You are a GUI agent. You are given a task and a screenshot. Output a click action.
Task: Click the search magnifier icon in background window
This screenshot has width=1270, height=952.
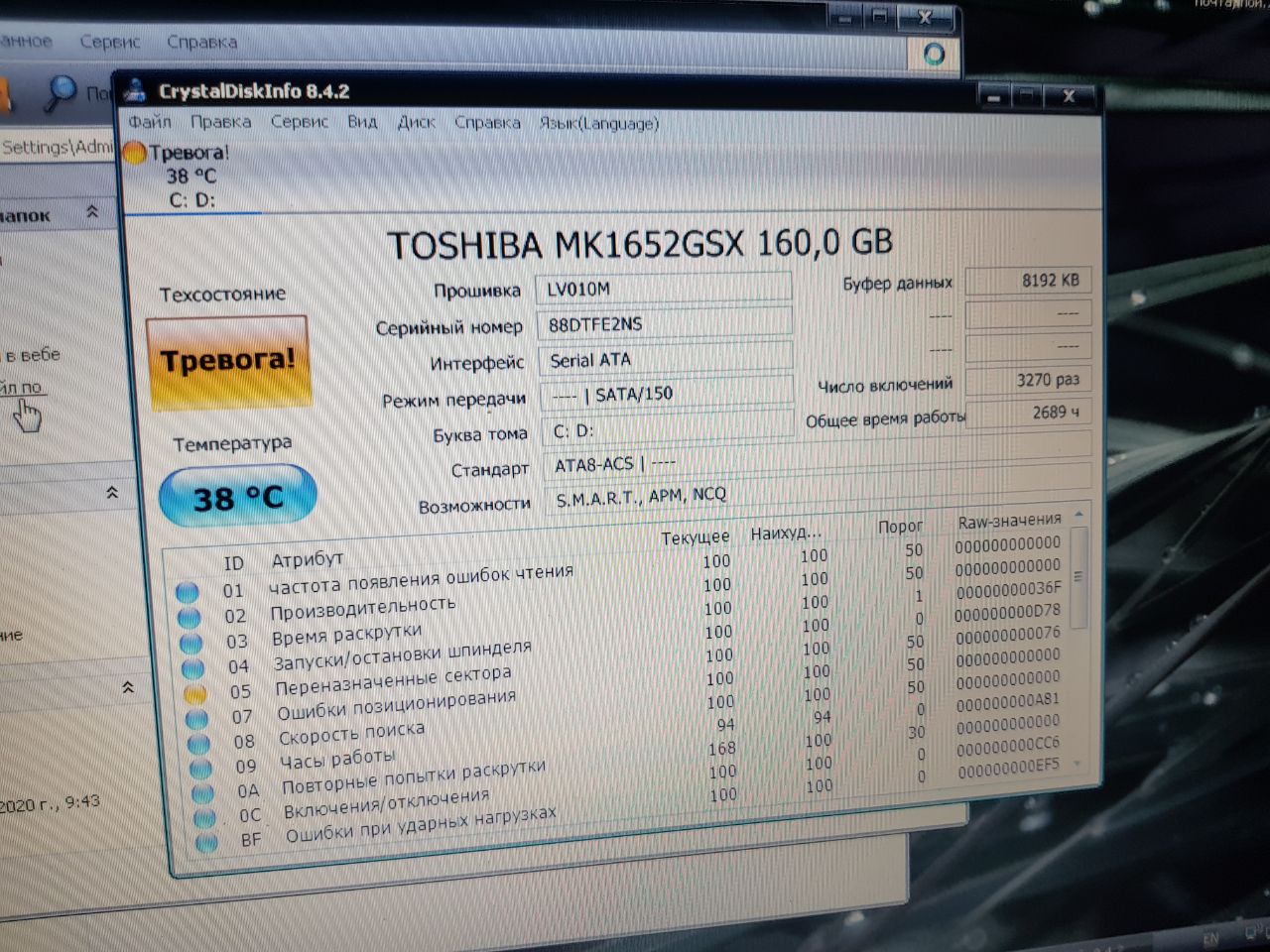point(62,91)
